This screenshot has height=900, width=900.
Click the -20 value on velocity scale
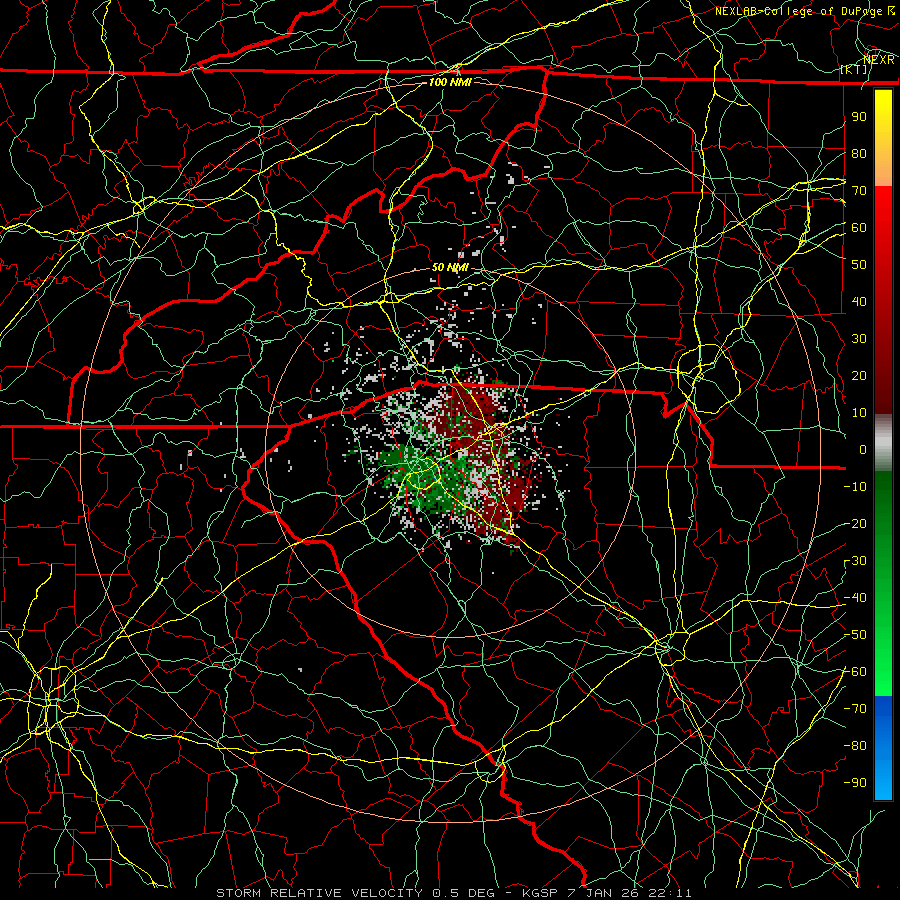point(855,524)
